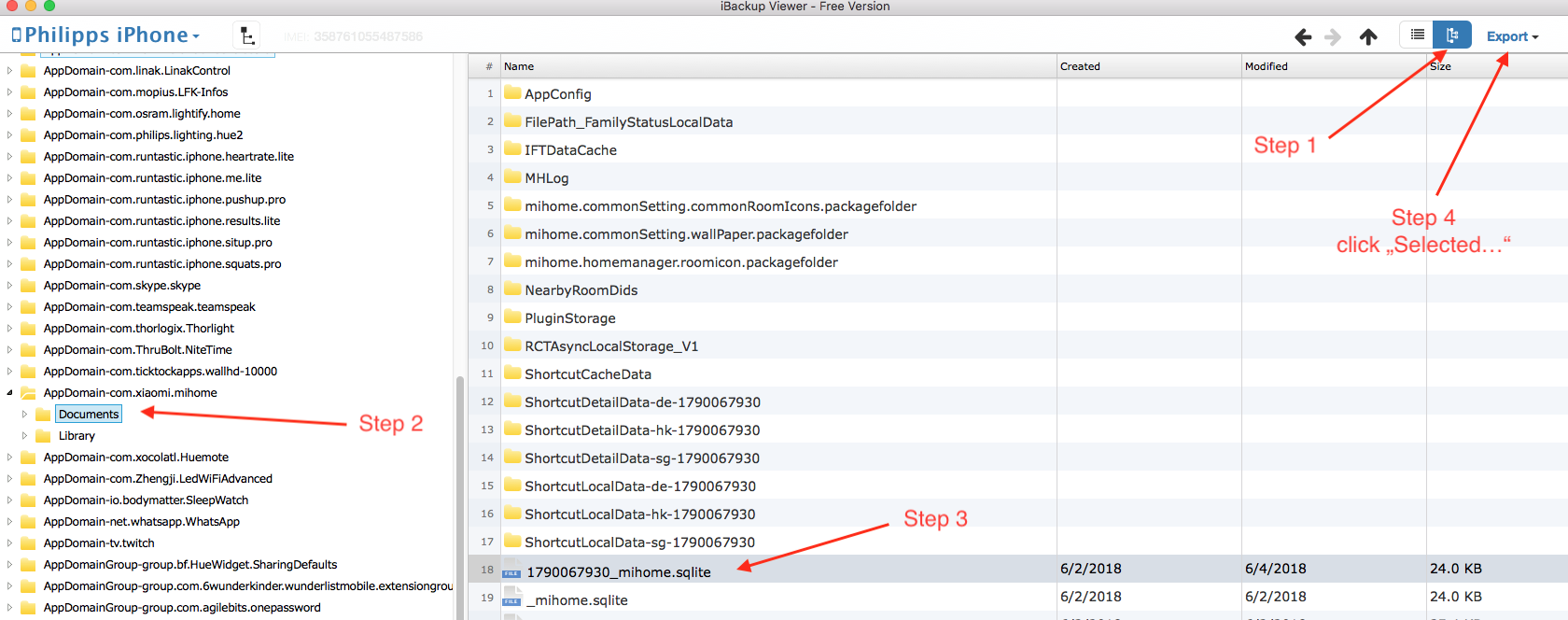Sort files by the Modified column
This screenshot has height=620, width=1568.
click(x=1266, y=66)
